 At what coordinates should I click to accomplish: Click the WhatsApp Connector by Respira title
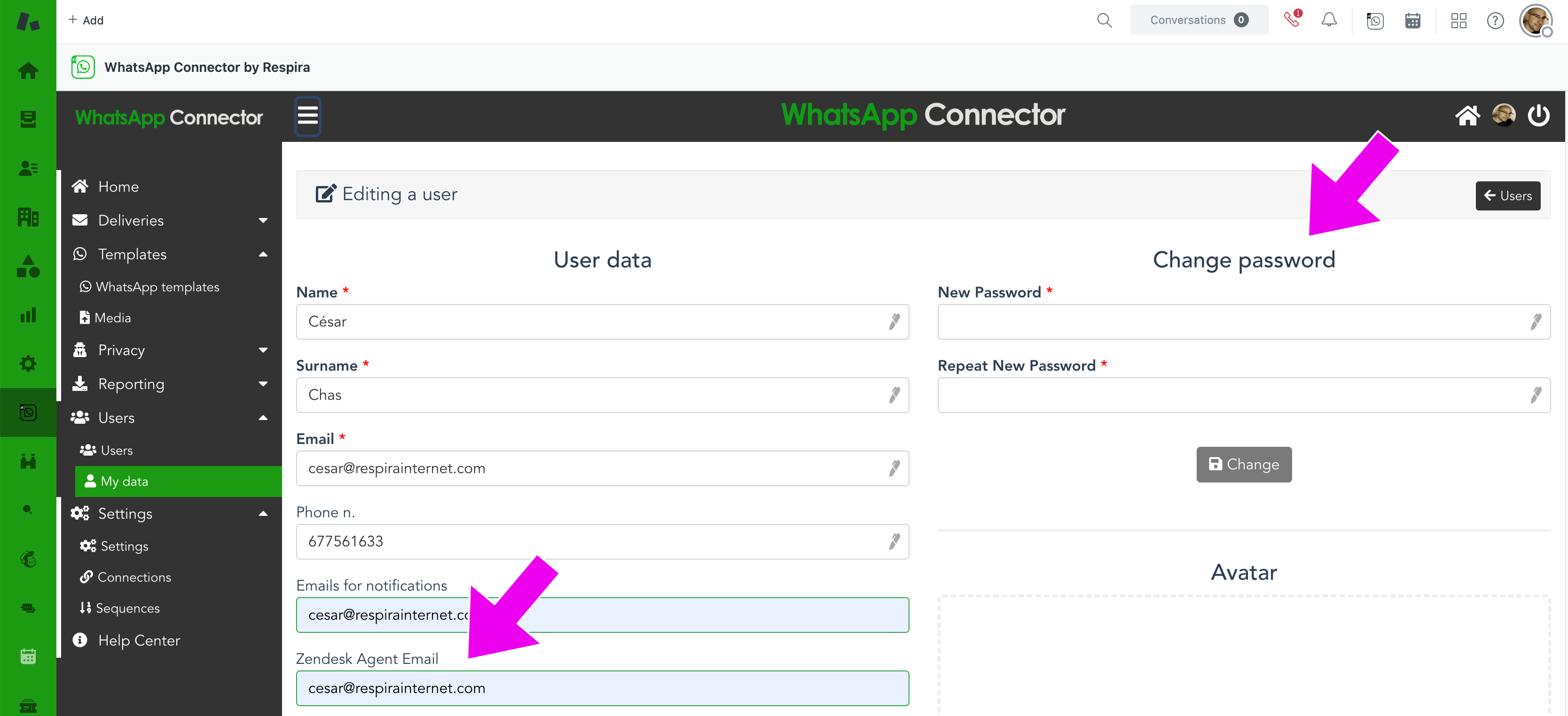pyautogui.click(x=207, y=67)
